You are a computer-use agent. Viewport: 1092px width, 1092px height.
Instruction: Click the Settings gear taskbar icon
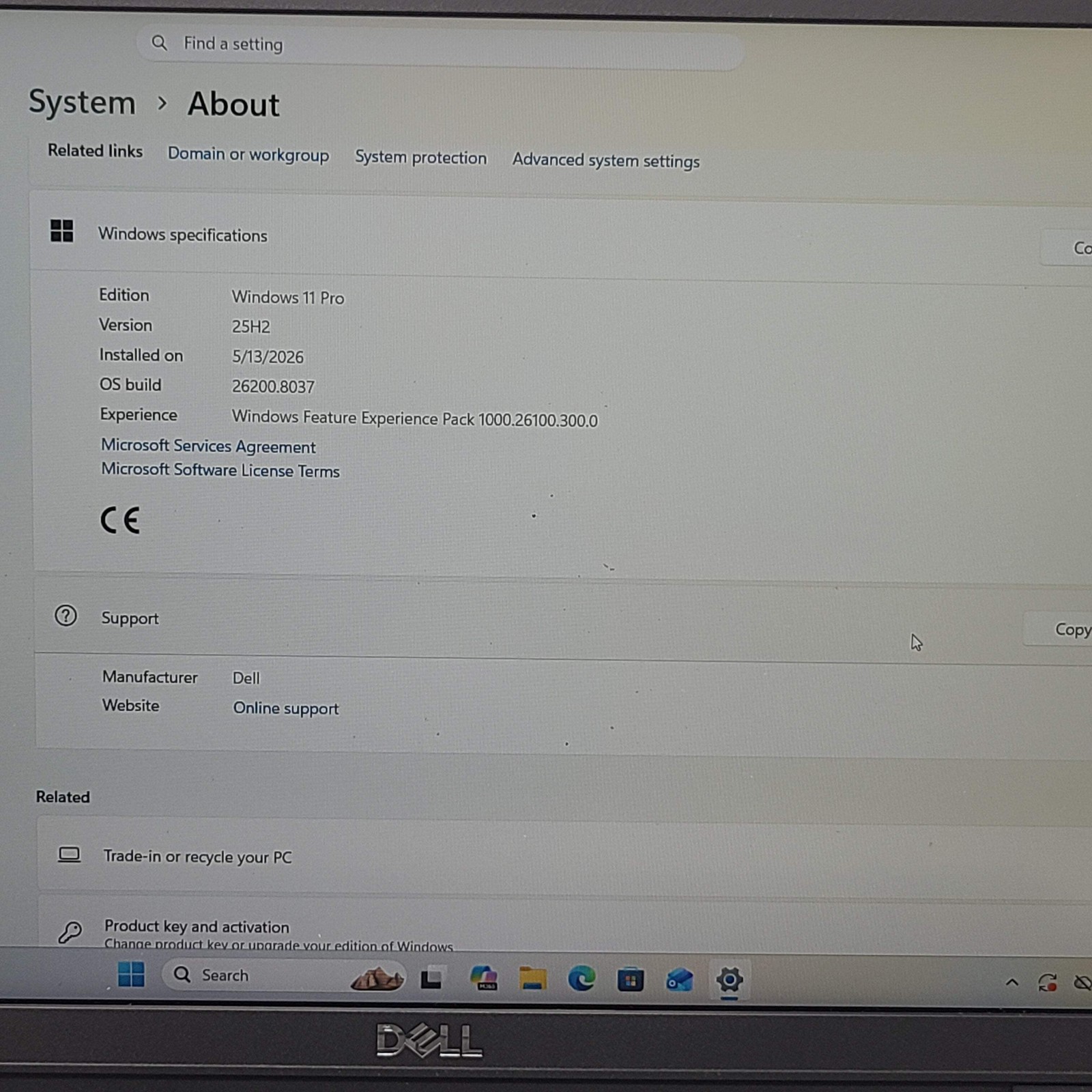pyautogui.click(x=729, y=980)
